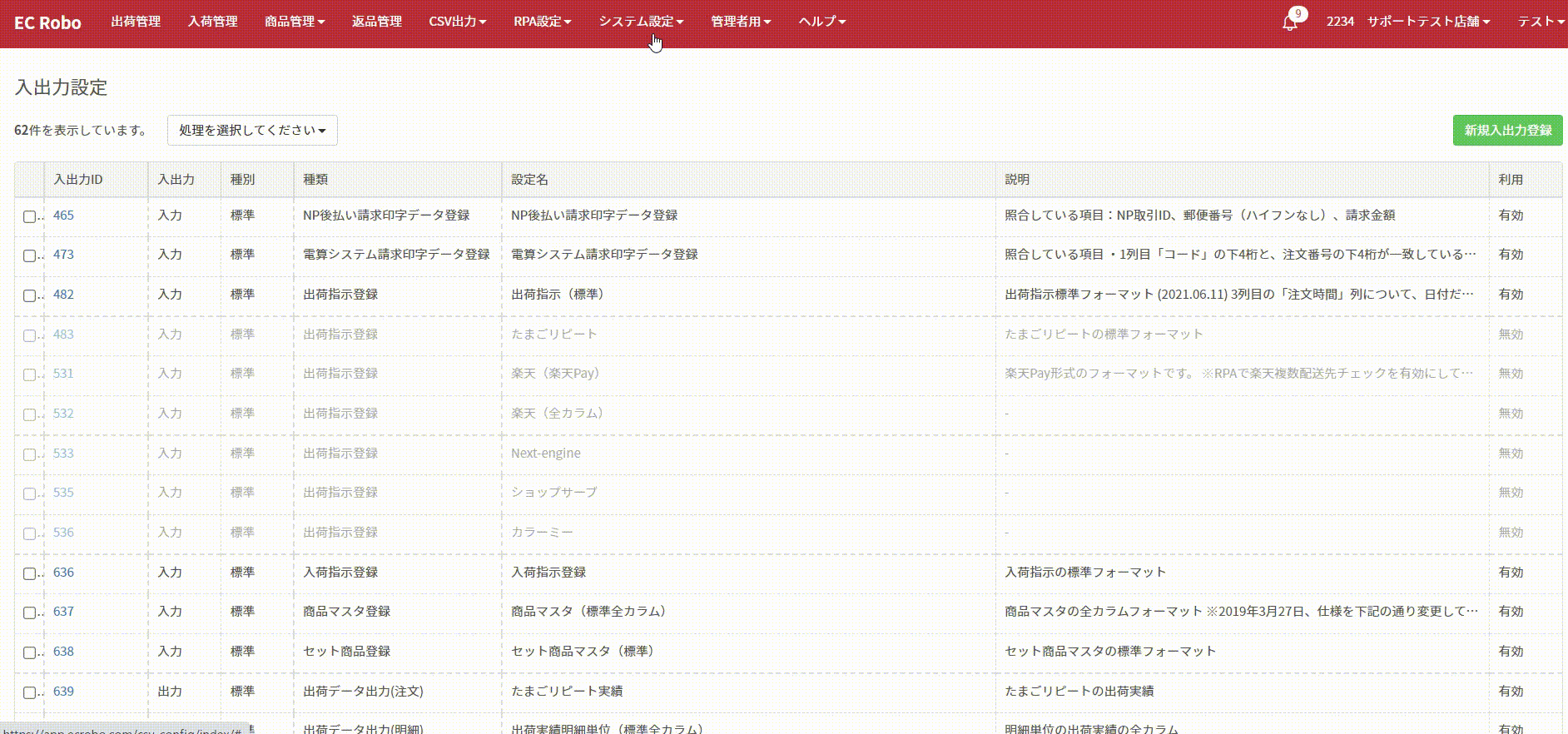Open the 処理を選択してください dropdown
The width and height of the screenshot is (1568, 734).
pyautogui.click(x=252, y=130)
